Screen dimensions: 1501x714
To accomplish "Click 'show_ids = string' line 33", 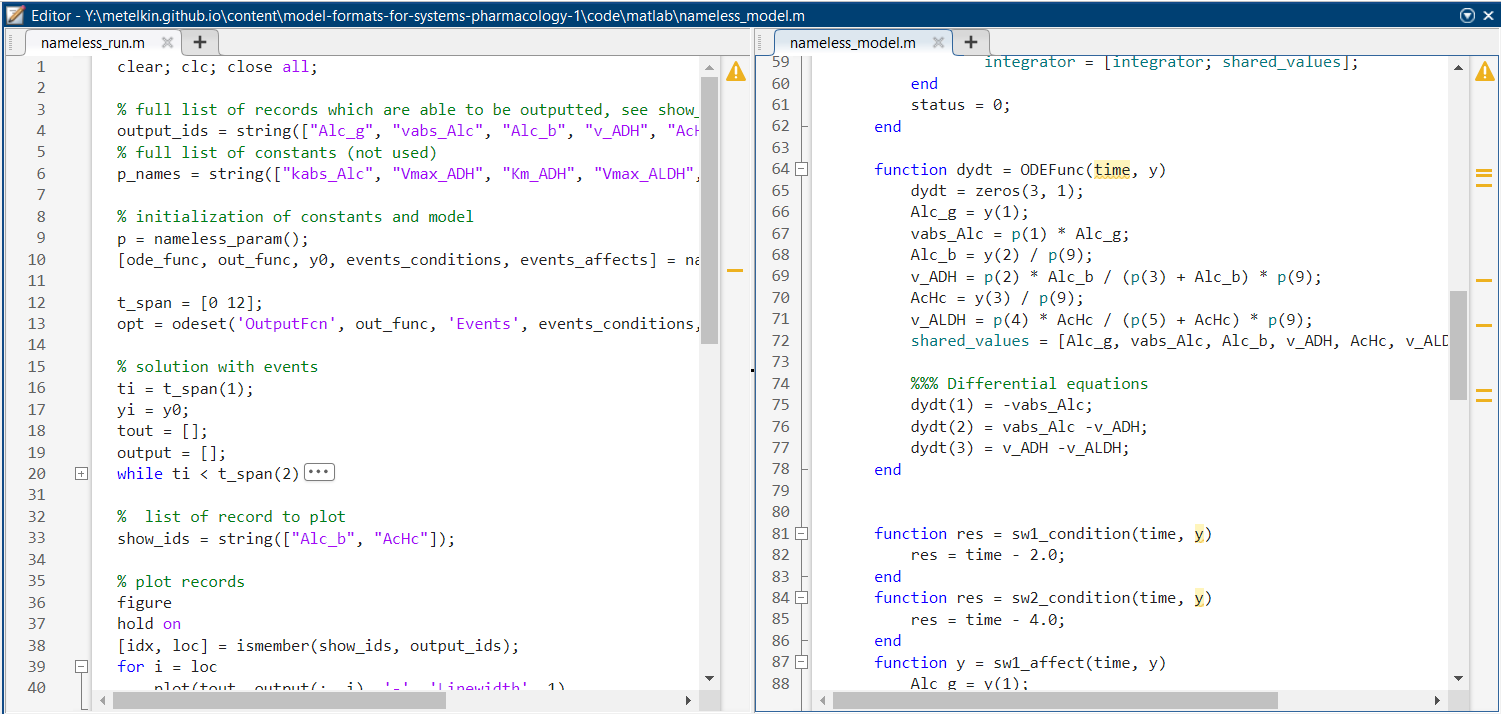I will [x=286, y=539].
